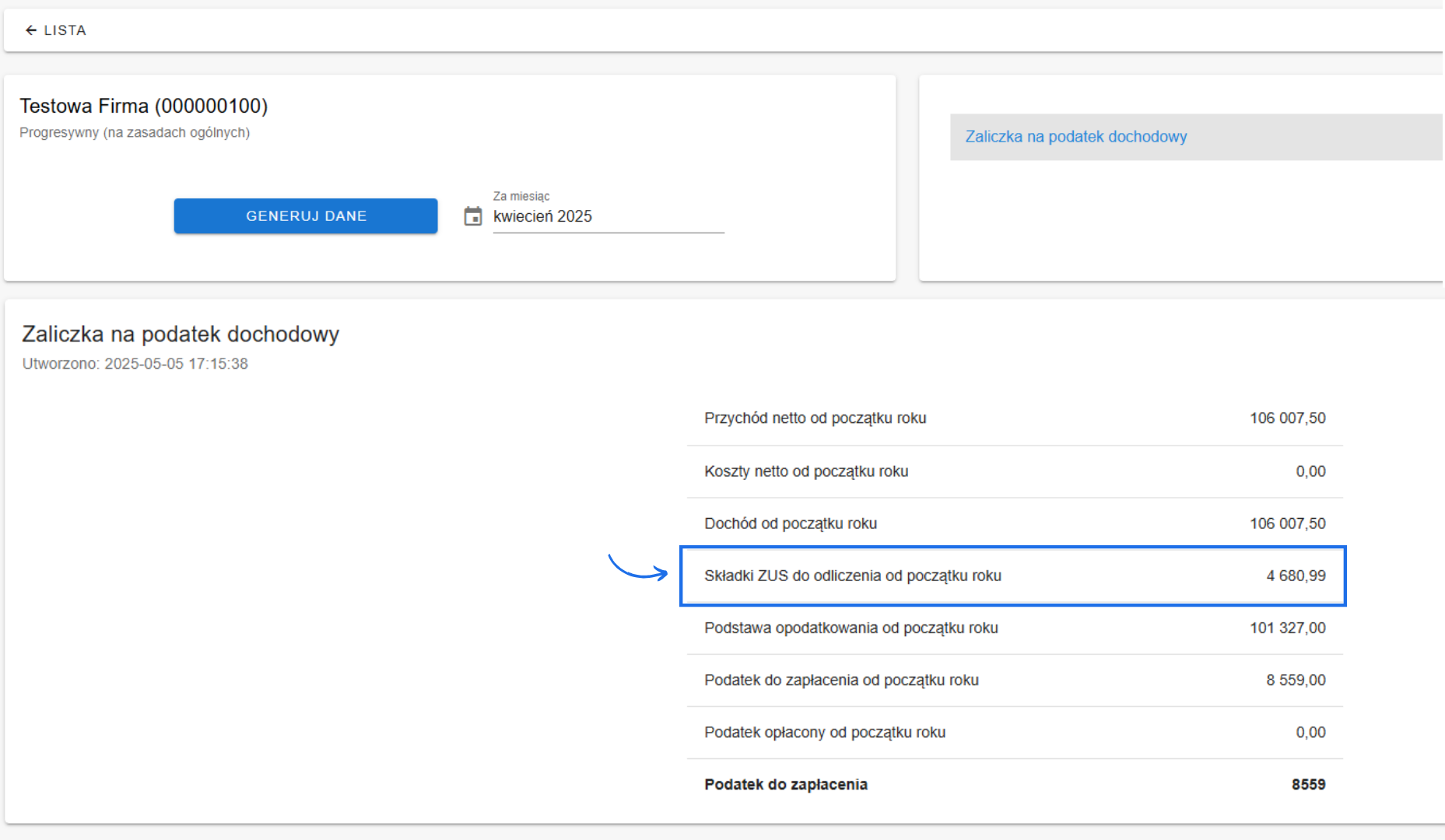Click the back arrow icon beside LISTA
The height and width of the screenshot is (840, 1445).
pyautogui.click(x=30, y=30)
